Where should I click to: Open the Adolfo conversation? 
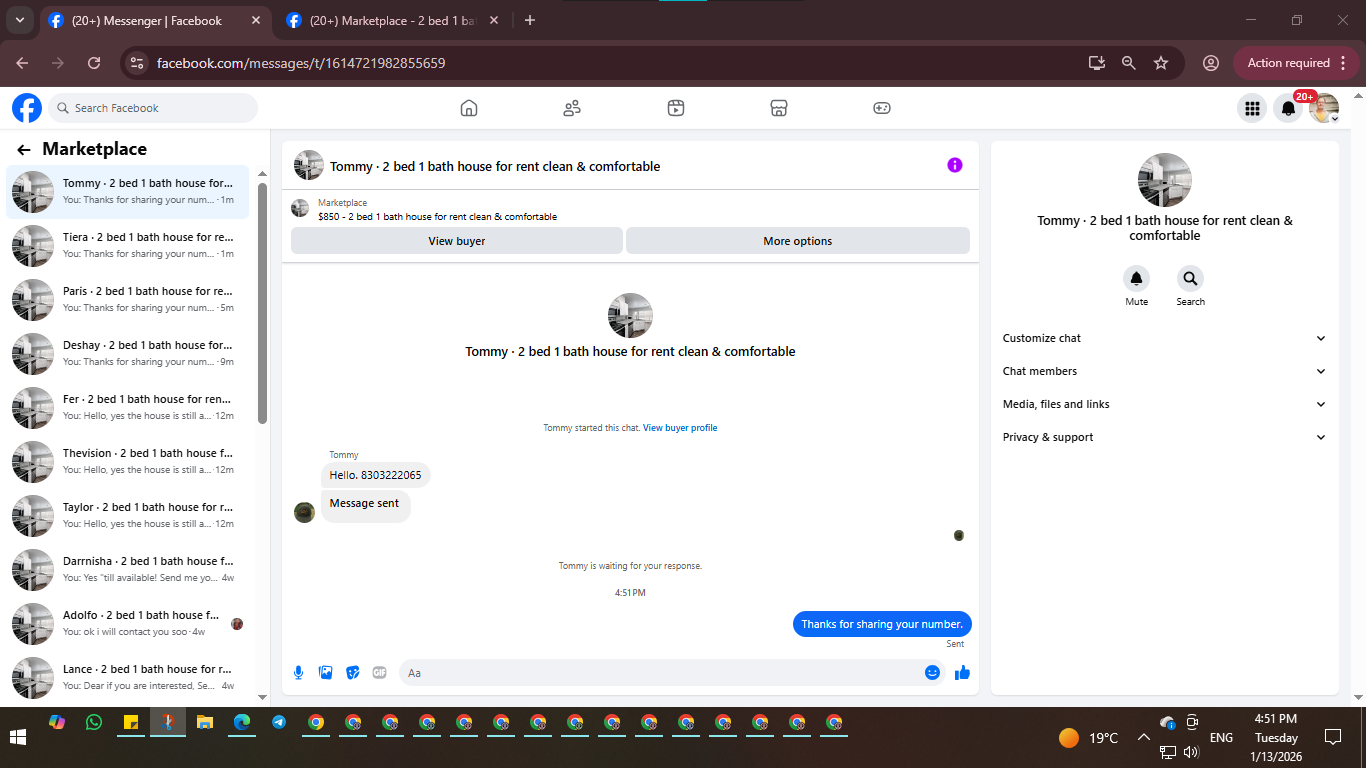(x=128, y=623)
